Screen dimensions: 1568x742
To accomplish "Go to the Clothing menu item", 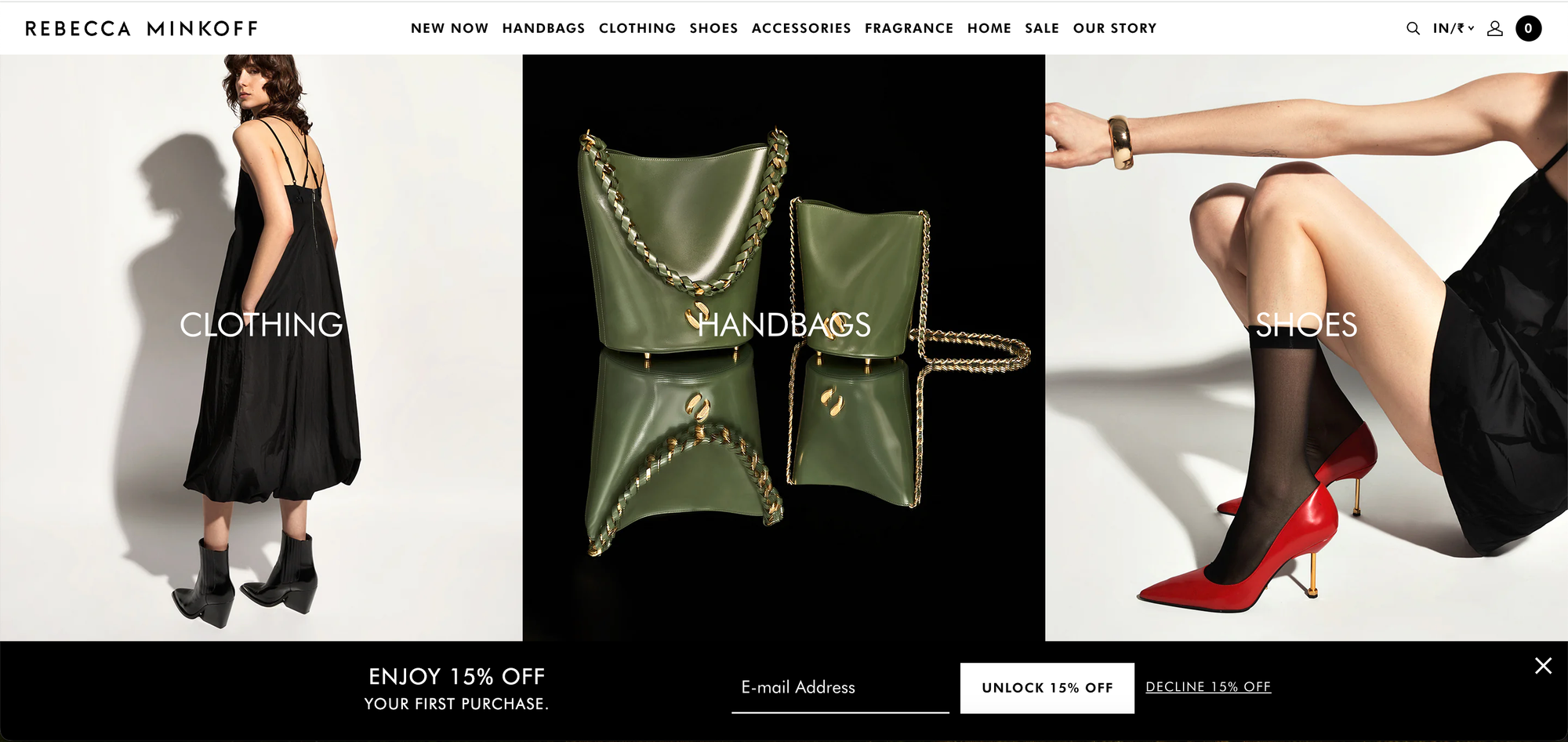I will tap(637, 28).
